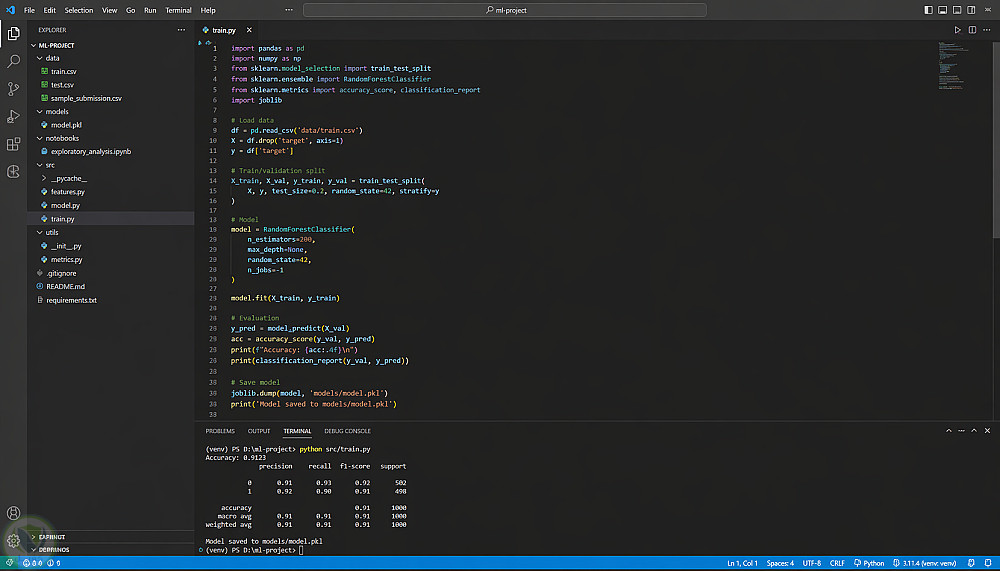Open the Extensions view
This screenshot has height=571, width=1000.
coord(13,144)
